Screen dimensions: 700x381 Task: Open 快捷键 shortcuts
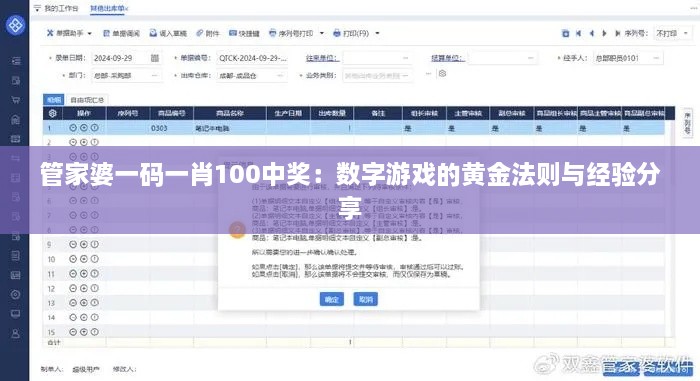(244, 33)
